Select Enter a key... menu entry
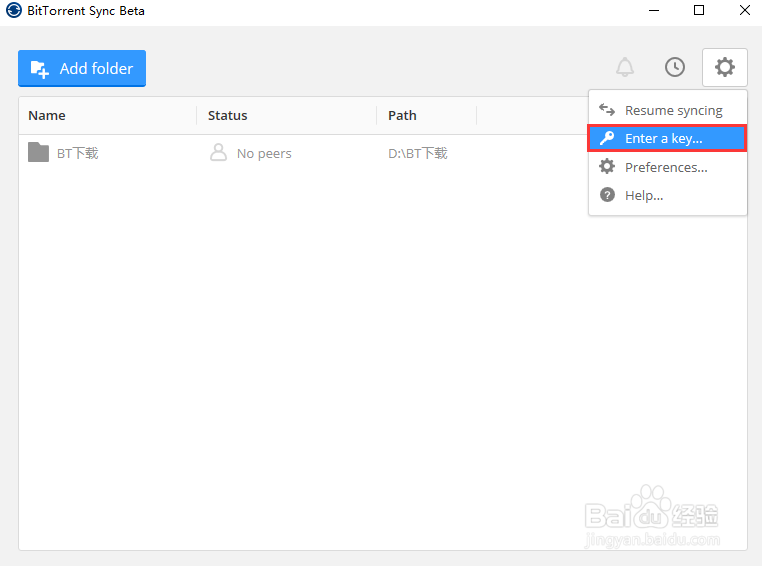This screenshot has height=566, width=762. 667,138
